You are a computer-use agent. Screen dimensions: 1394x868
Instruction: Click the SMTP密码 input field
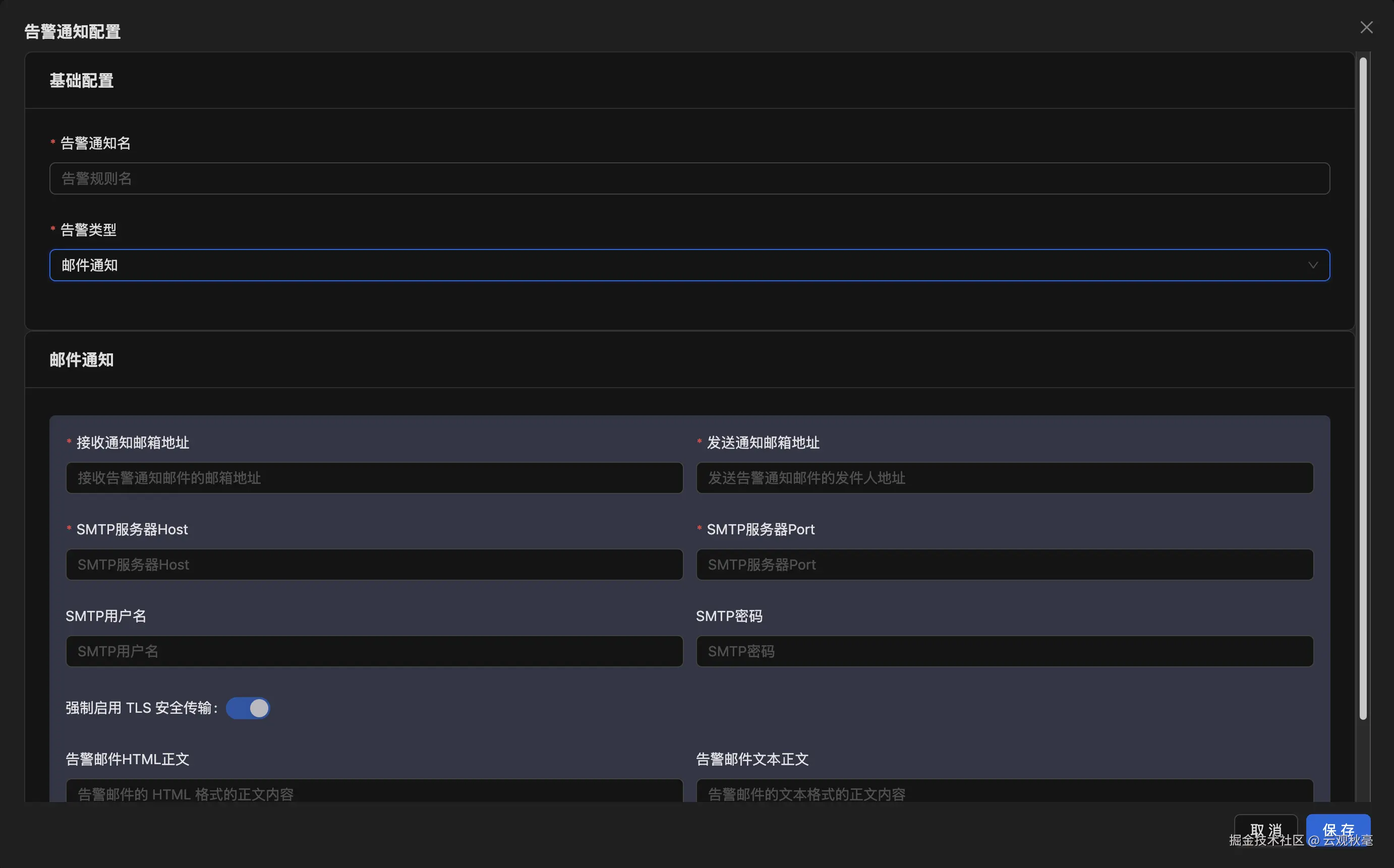(x=1004, y=651)
